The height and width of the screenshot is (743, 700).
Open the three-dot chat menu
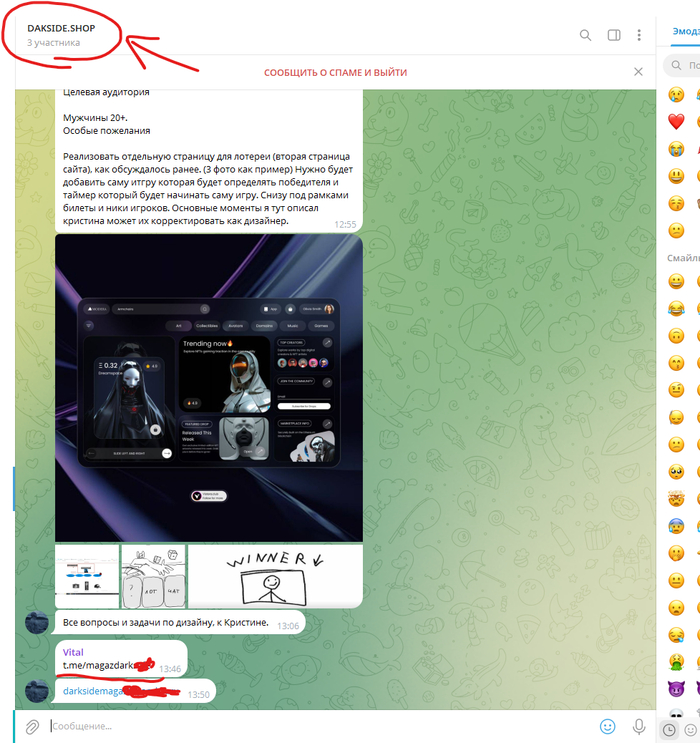point(640,35)
